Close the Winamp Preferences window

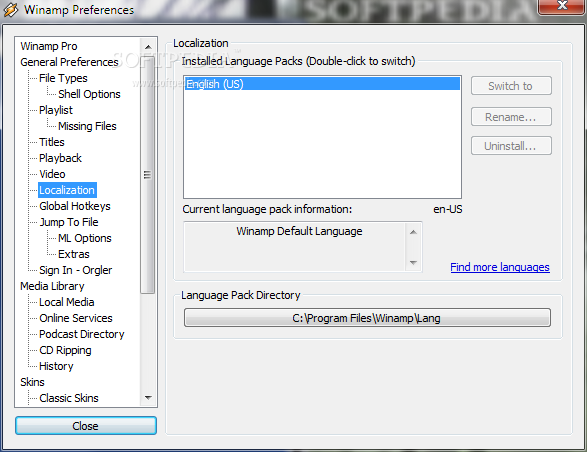click(562, 6)
